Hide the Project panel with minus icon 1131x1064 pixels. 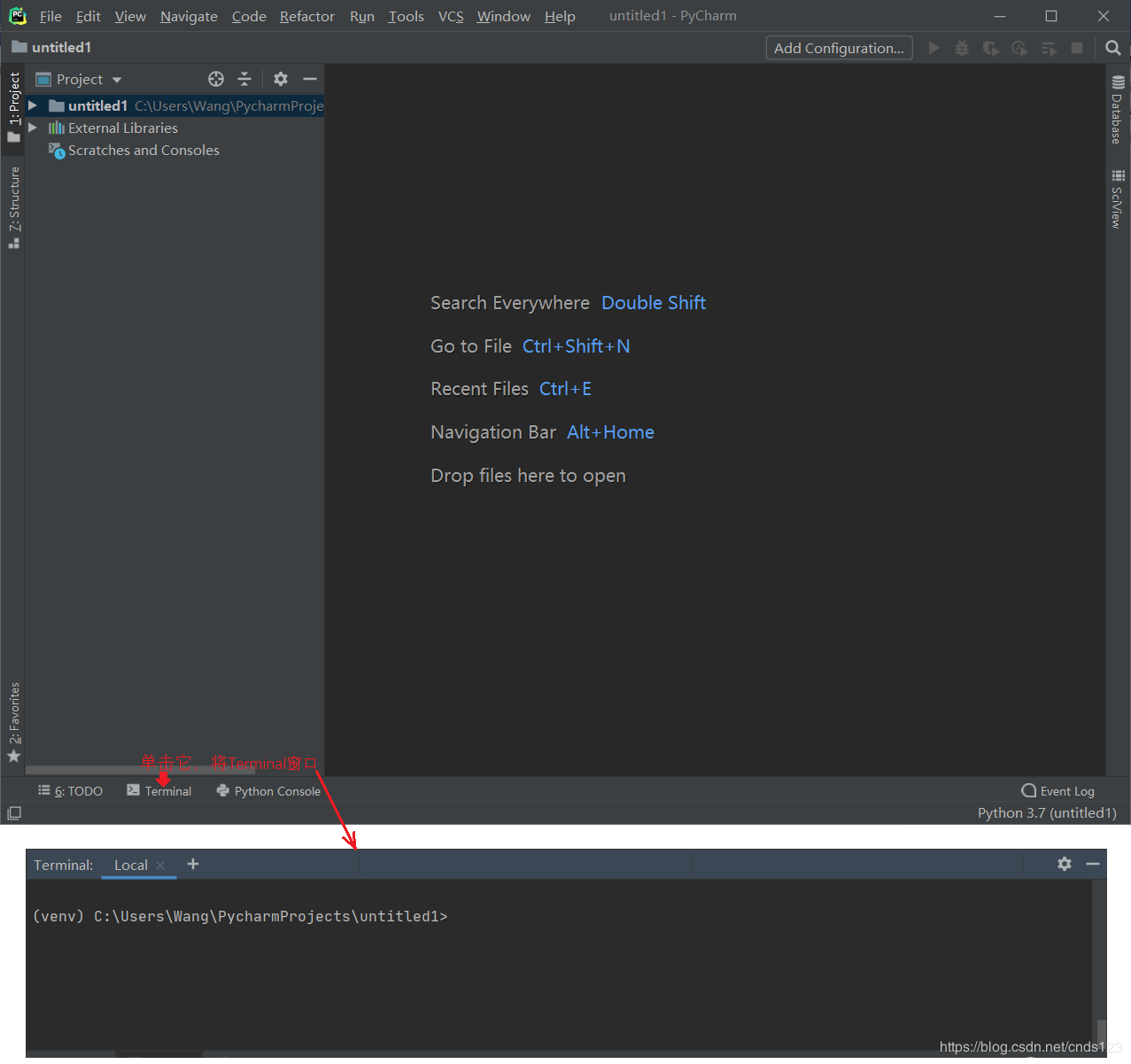(310, 79)
